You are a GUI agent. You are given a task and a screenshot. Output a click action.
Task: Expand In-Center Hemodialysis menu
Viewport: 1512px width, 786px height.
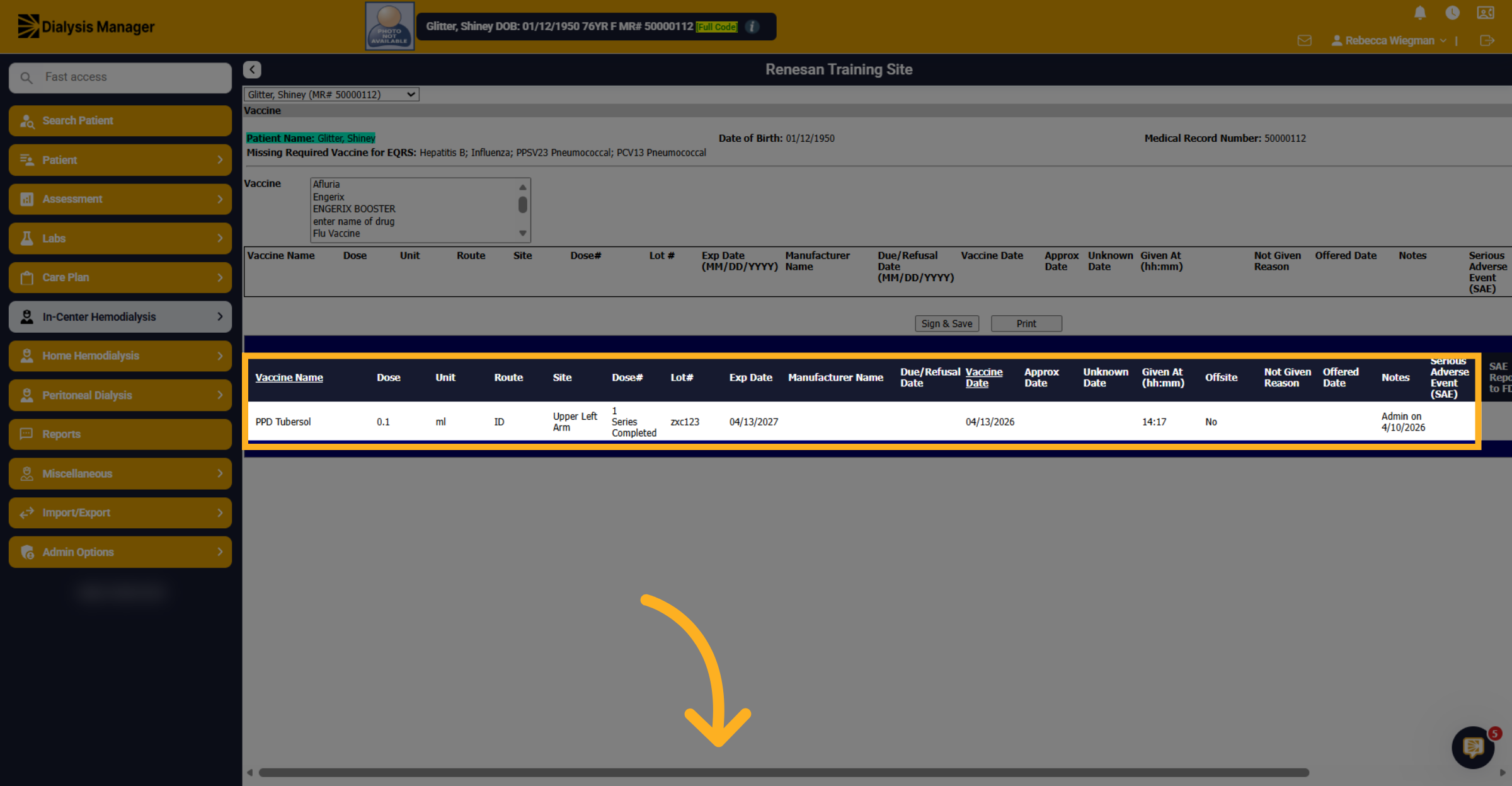pyautogui.click(x=120, y=316)
